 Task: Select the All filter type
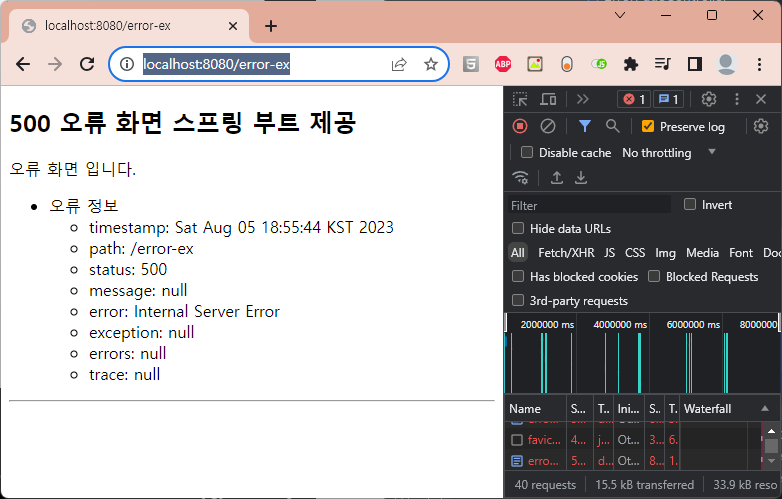point(518,253)
